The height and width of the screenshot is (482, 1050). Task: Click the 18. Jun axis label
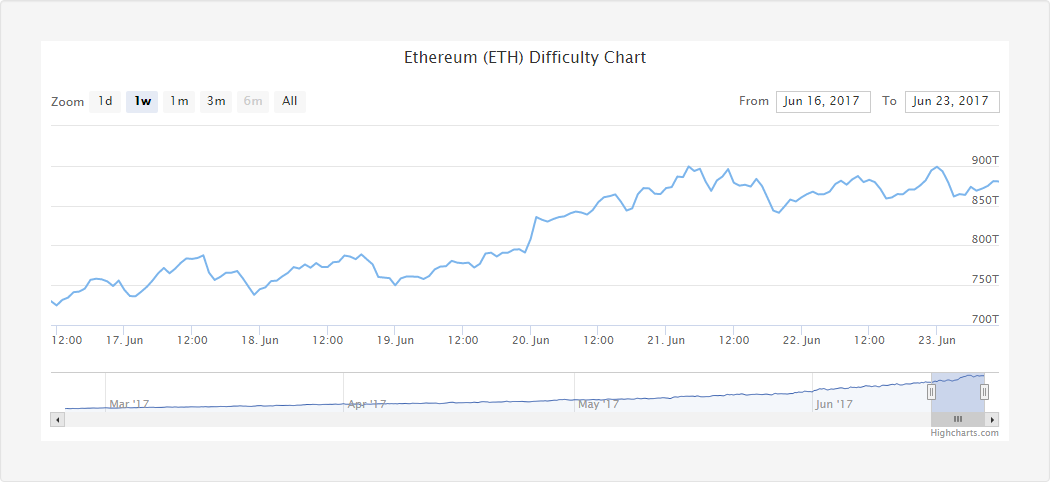[259, 341]
